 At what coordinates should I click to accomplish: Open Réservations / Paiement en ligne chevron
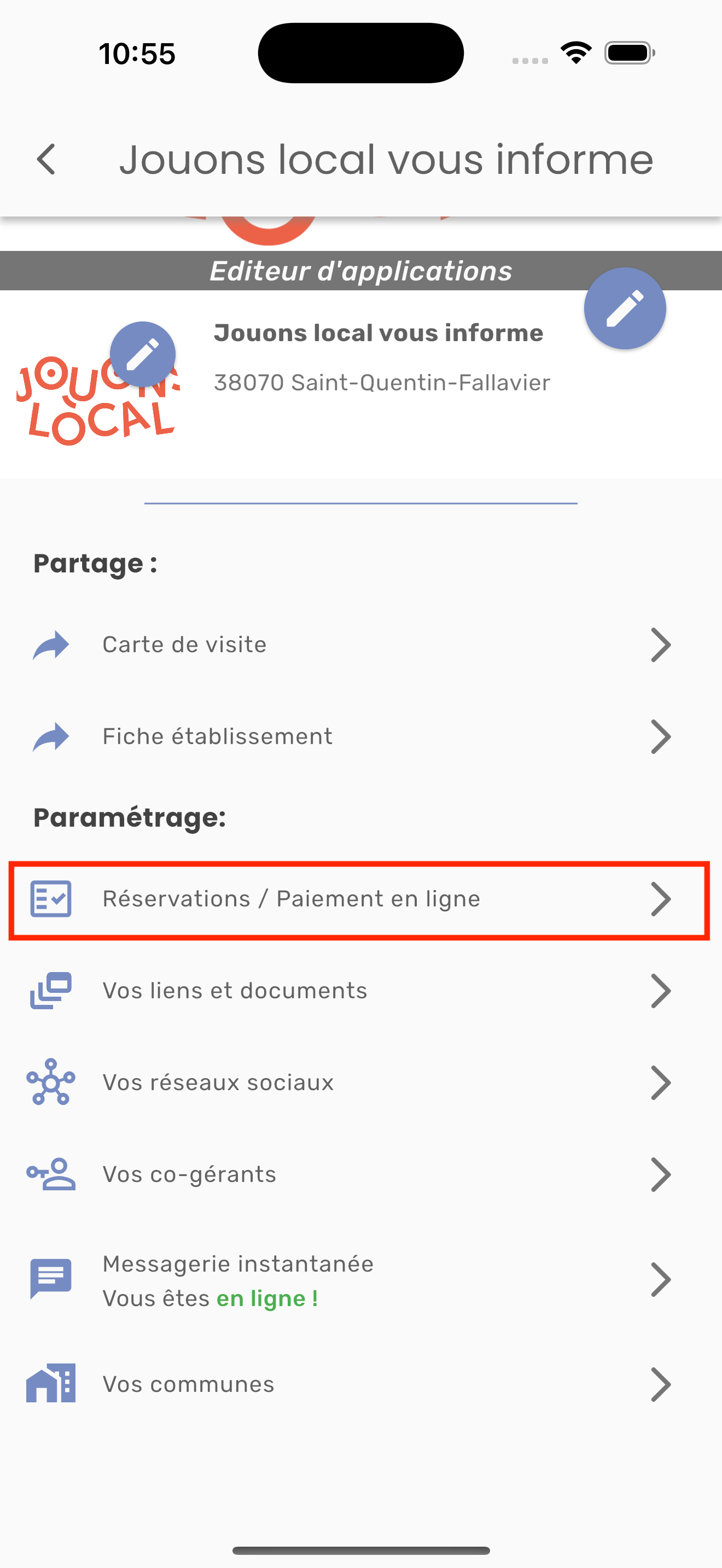coord(661,899)
